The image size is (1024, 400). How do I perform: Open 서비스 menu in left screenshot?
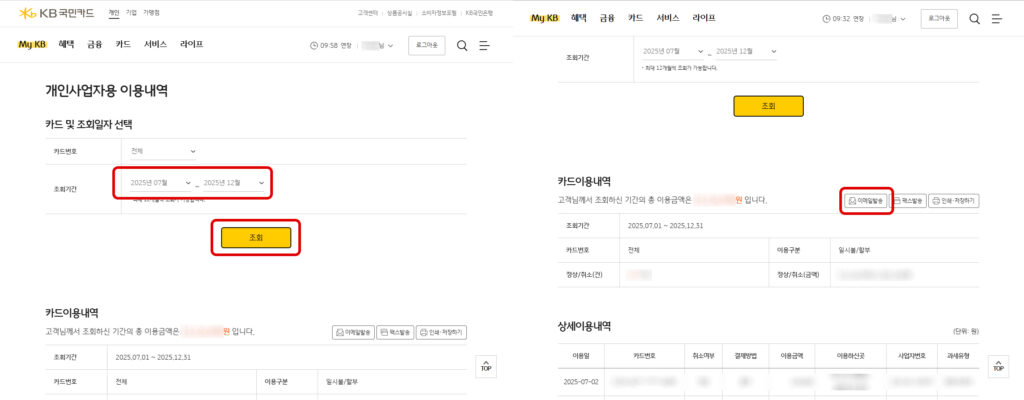point(155,44)
